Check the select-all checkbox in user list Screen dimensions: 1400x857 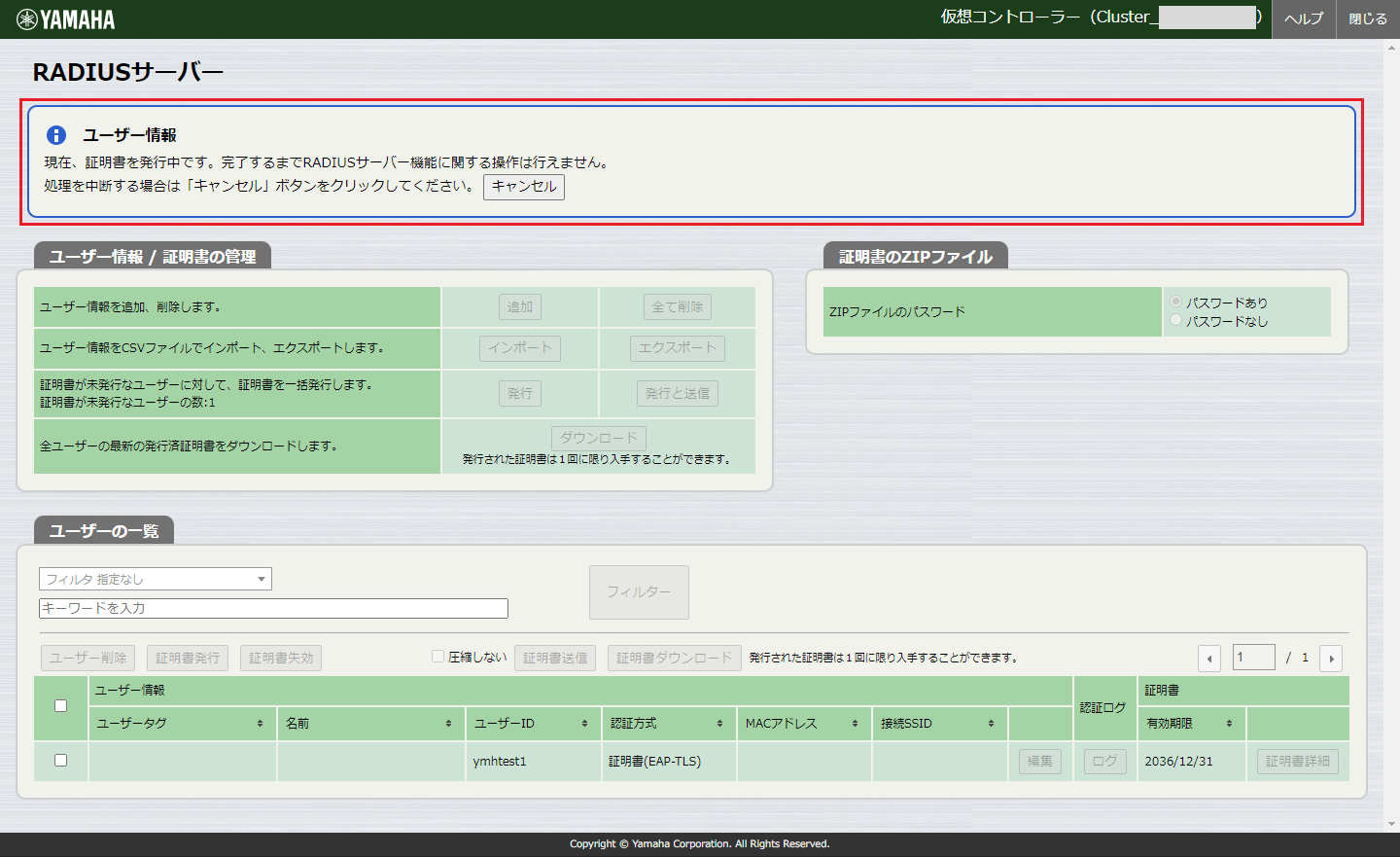point(59,707)
